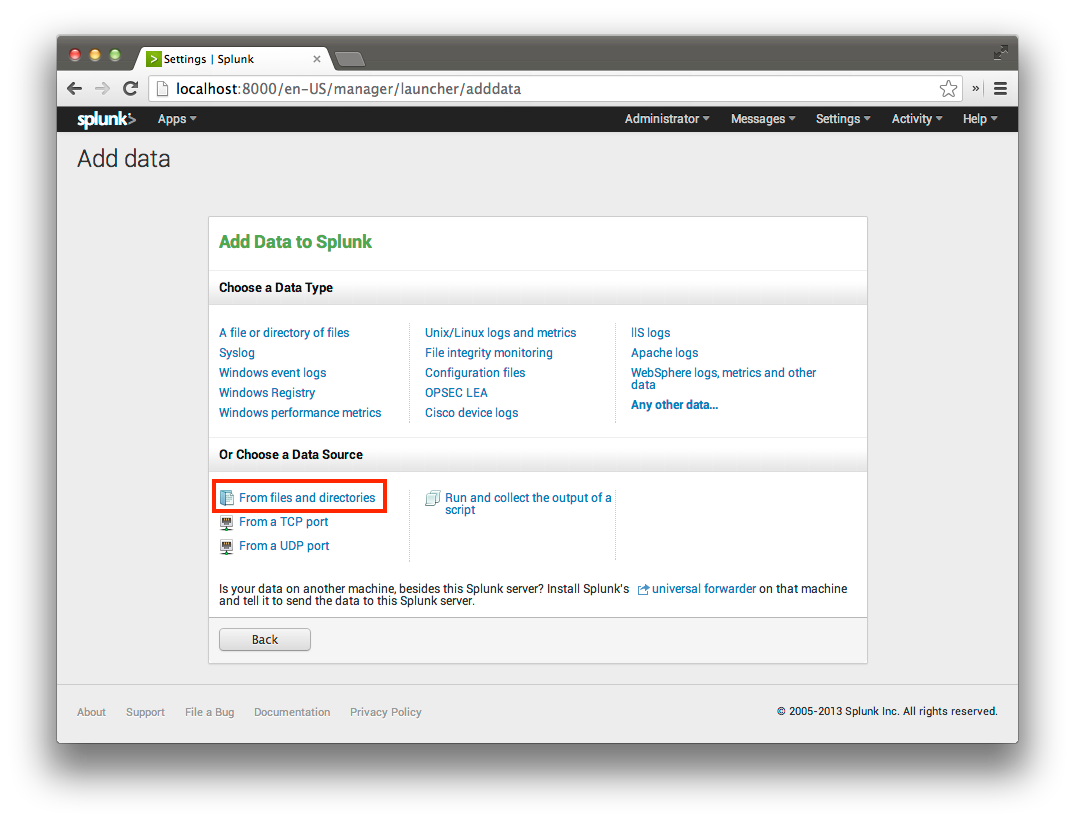
Task: Close the Settings | Splunk tab
Action: coord(317,59)
